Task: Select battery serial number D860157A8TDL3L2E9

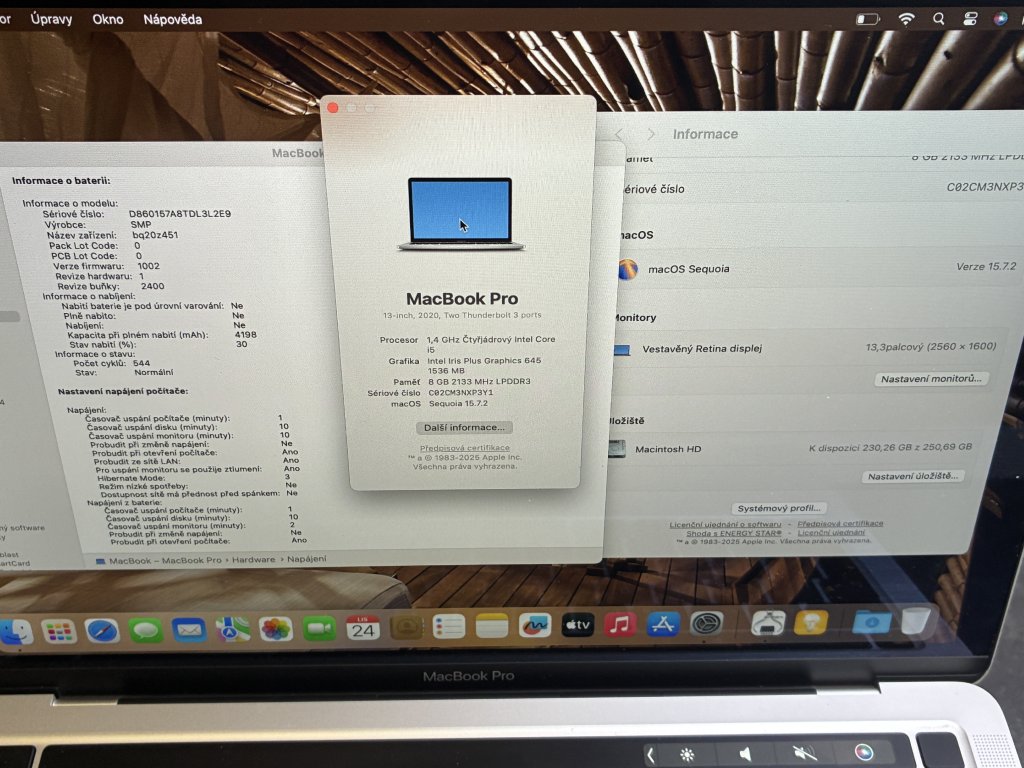Action: [180, 214]
